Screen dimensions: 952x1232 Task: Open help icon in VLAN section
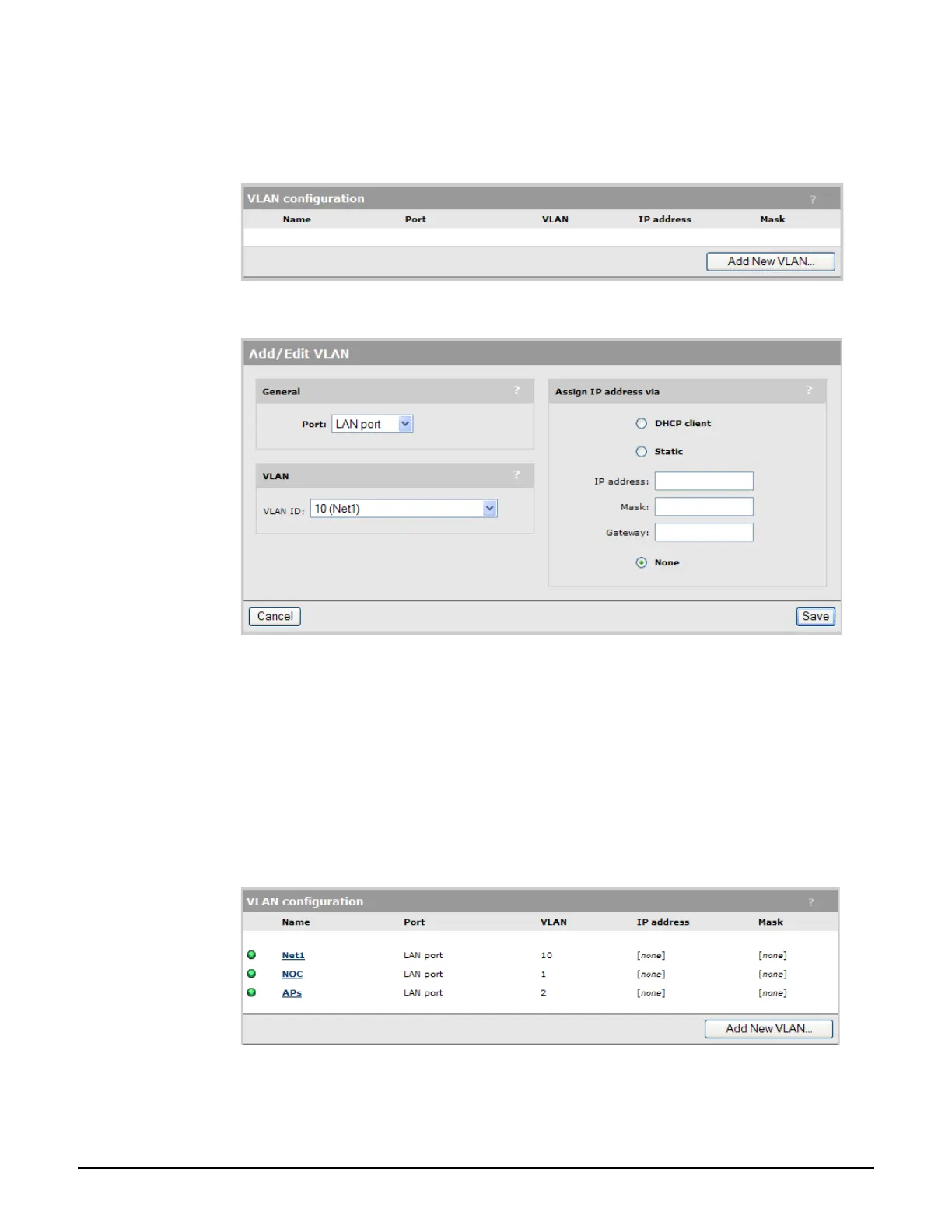tap(516, 474)
